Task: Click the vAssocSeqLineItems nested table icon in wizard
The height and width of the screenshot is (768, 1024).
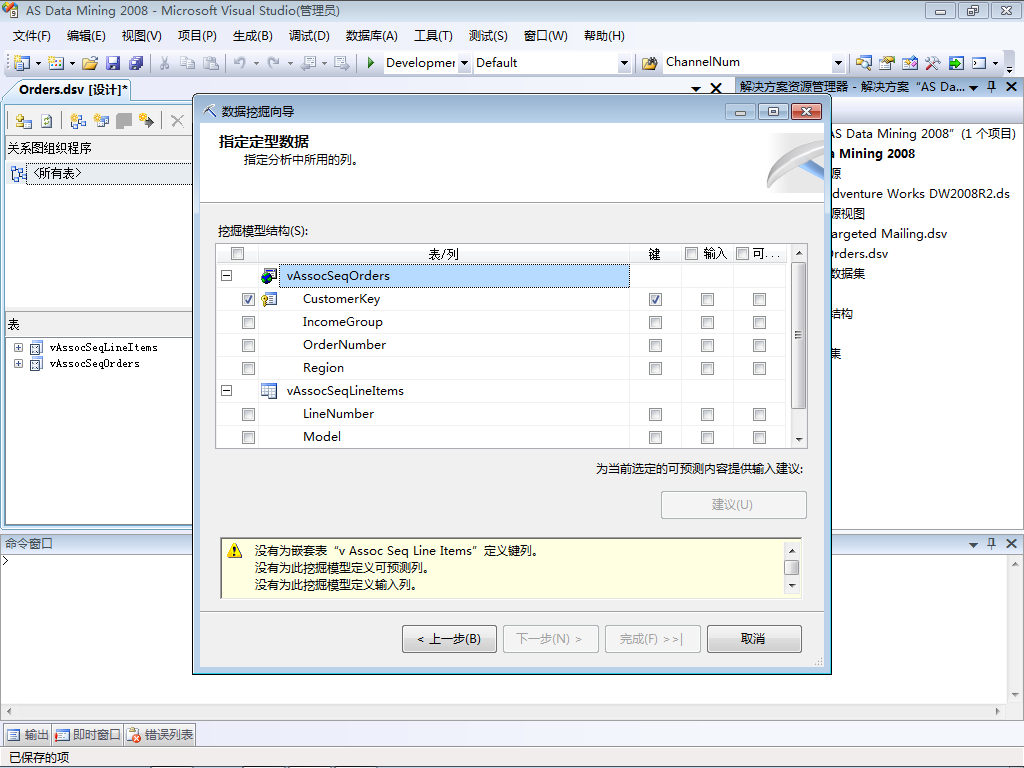Action: tap(268, 391)
